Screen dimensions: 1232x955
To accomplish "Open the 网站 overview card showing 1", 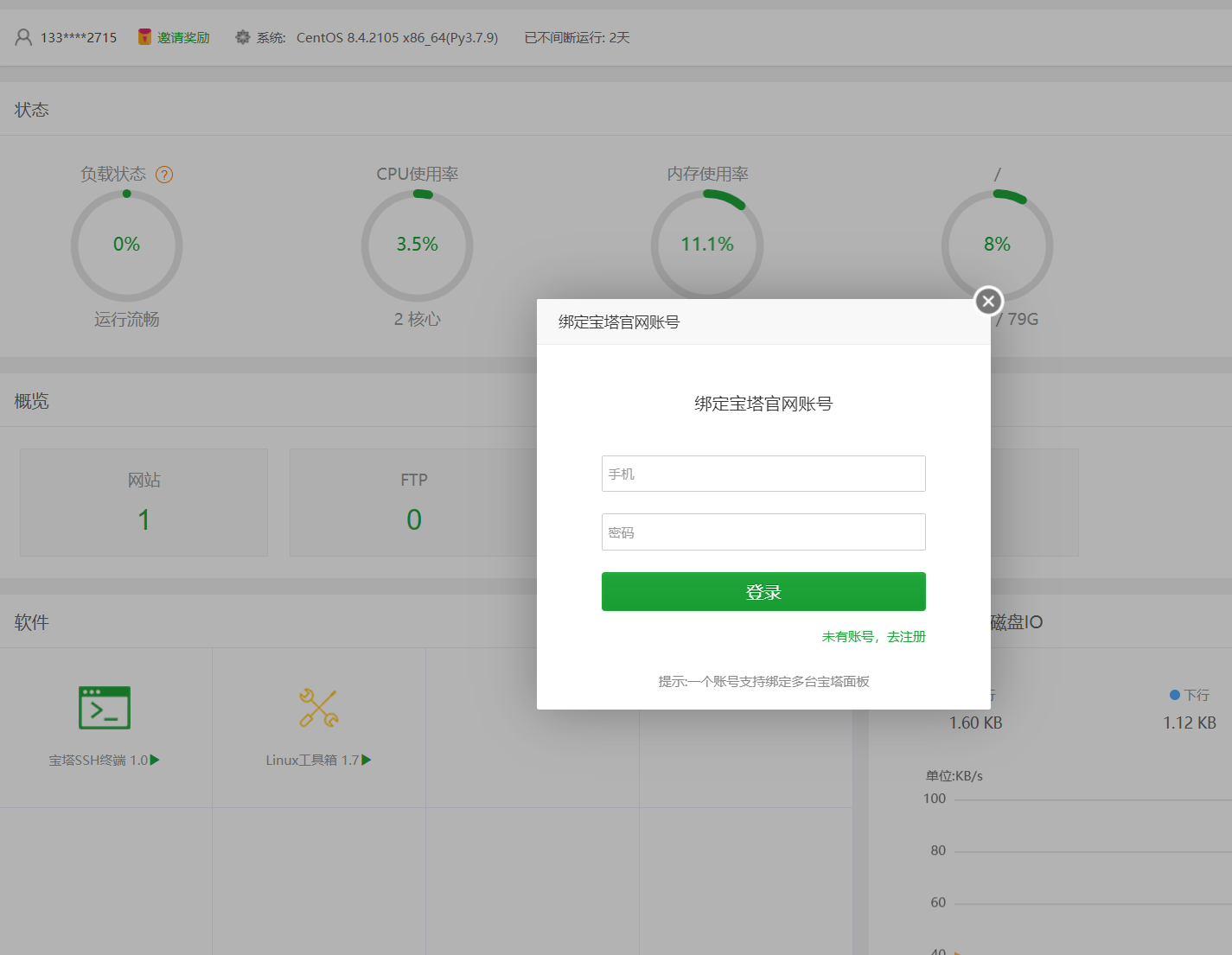I will pyautogui.click(x=144, y=502).
